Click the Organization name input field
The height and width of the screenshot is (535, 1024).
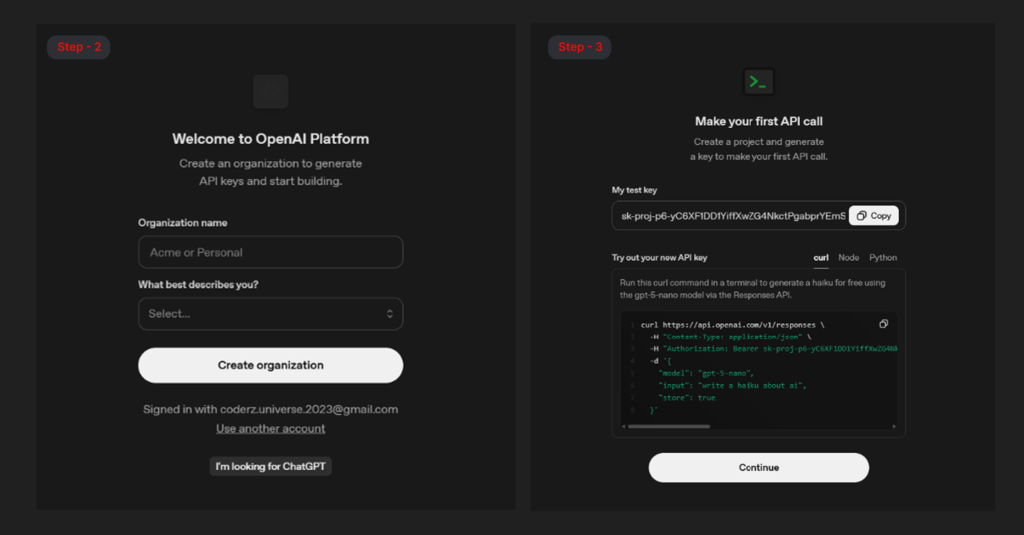click(270, 252)
